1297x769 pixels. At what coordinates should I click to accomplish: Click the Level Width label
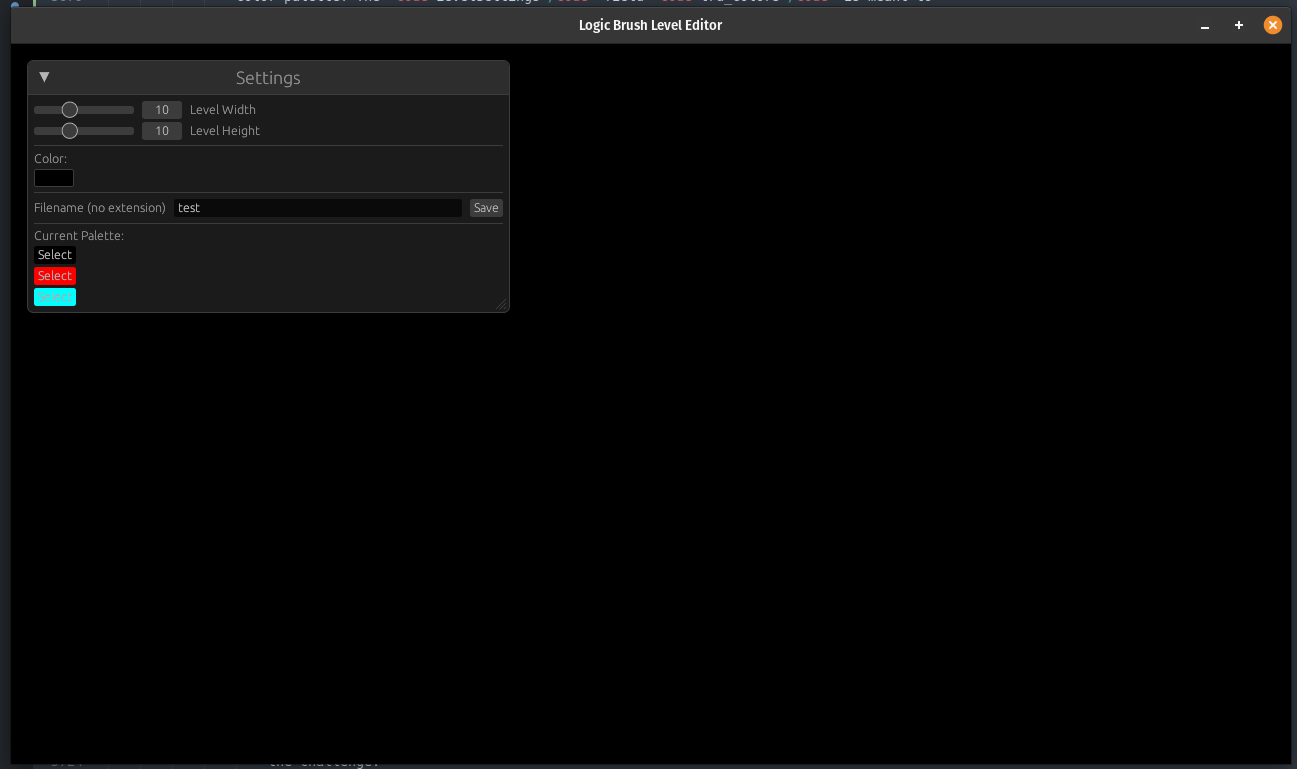pos(223,110)
